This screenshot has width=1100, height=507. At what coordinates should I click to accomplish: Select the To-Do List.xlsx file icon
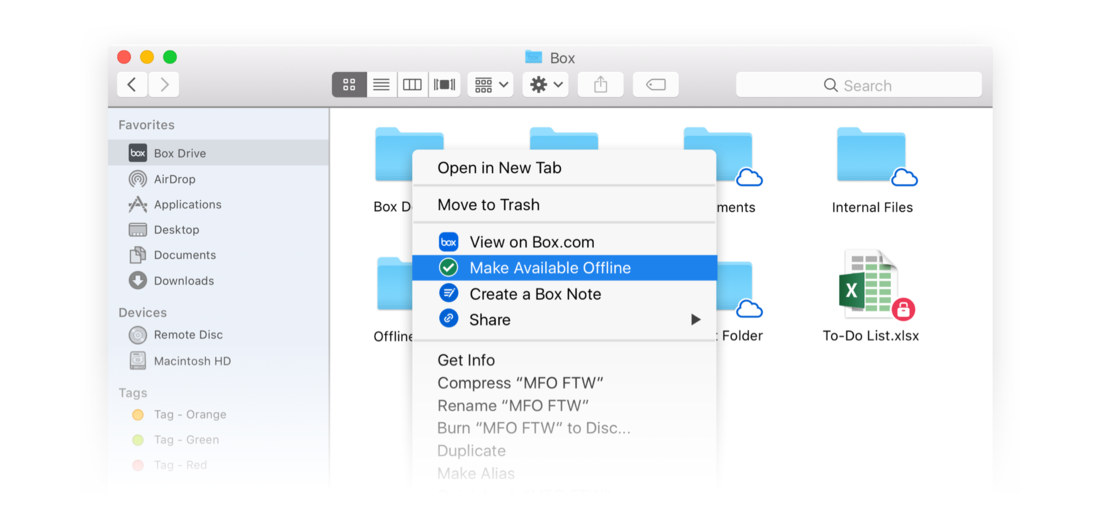pyautogui.click(x=870, y=285)
